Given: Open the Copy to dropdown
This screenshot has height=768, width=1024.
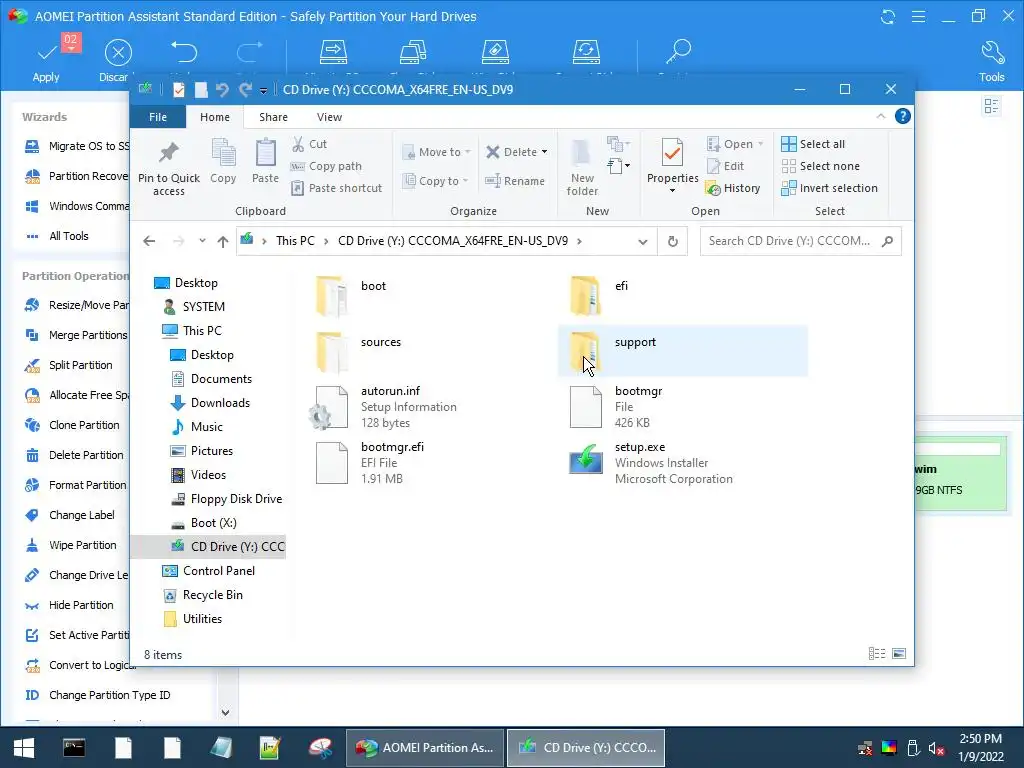Looking at the screenshot, I should pos(436,181).
